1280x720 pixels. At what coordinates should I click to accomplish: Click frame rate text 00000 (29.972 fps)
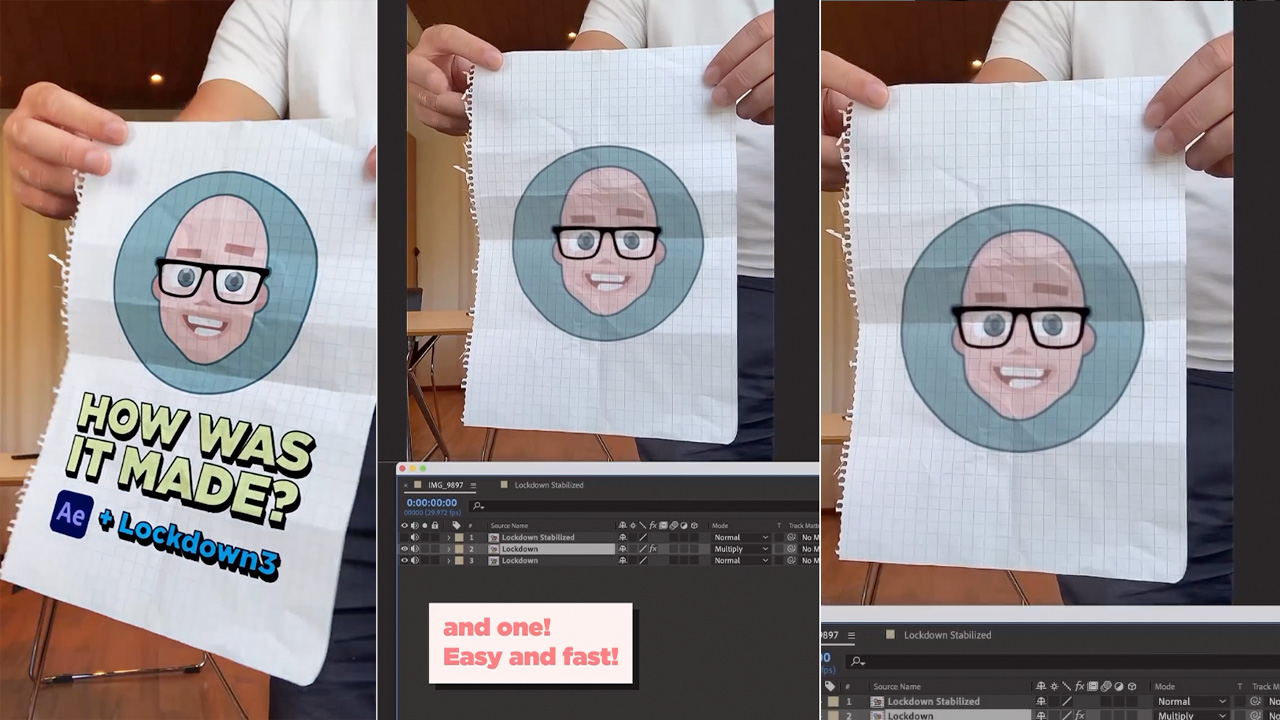coord(432,513)
